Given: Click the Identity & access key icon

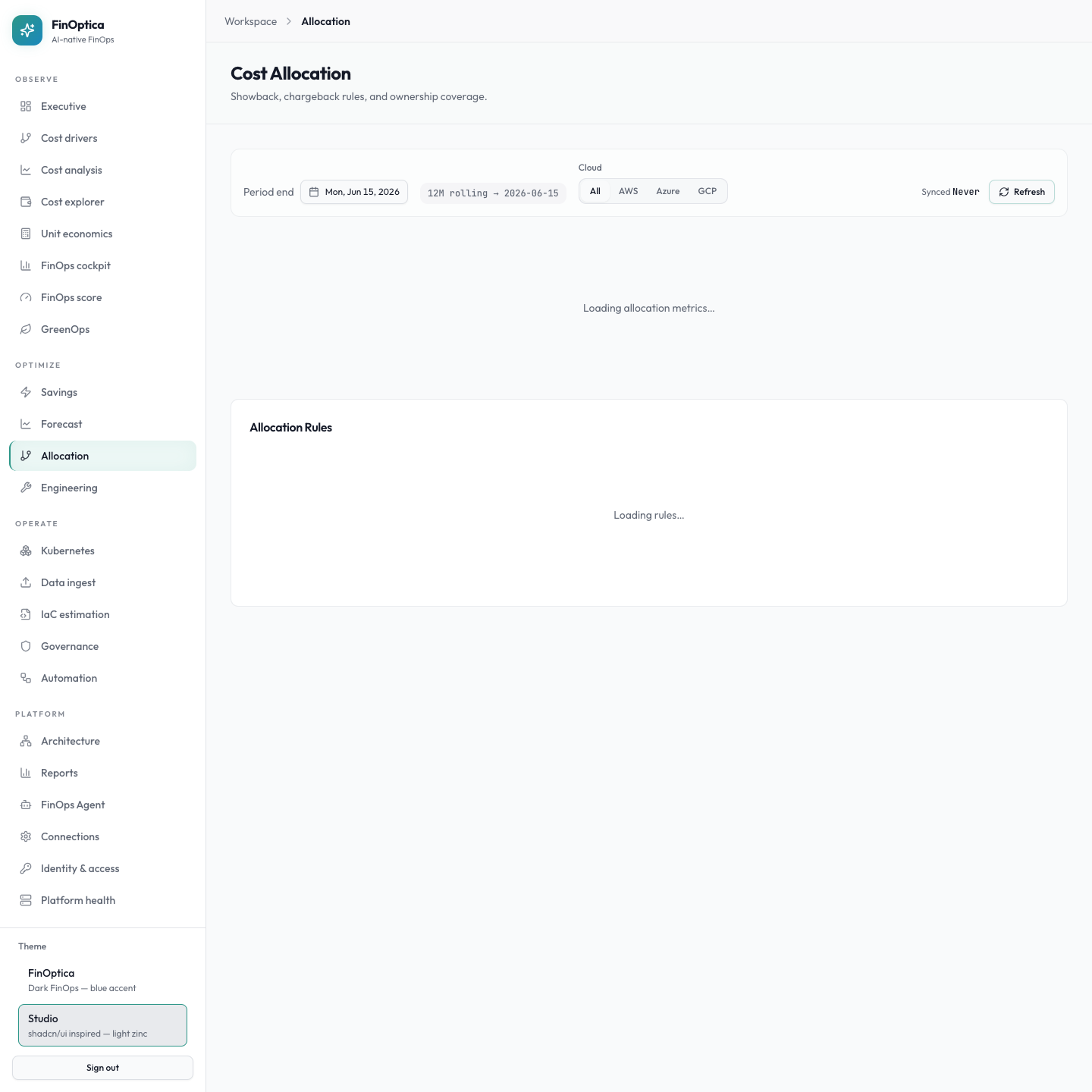Looking at the screenshot, I should coord(26,868).
